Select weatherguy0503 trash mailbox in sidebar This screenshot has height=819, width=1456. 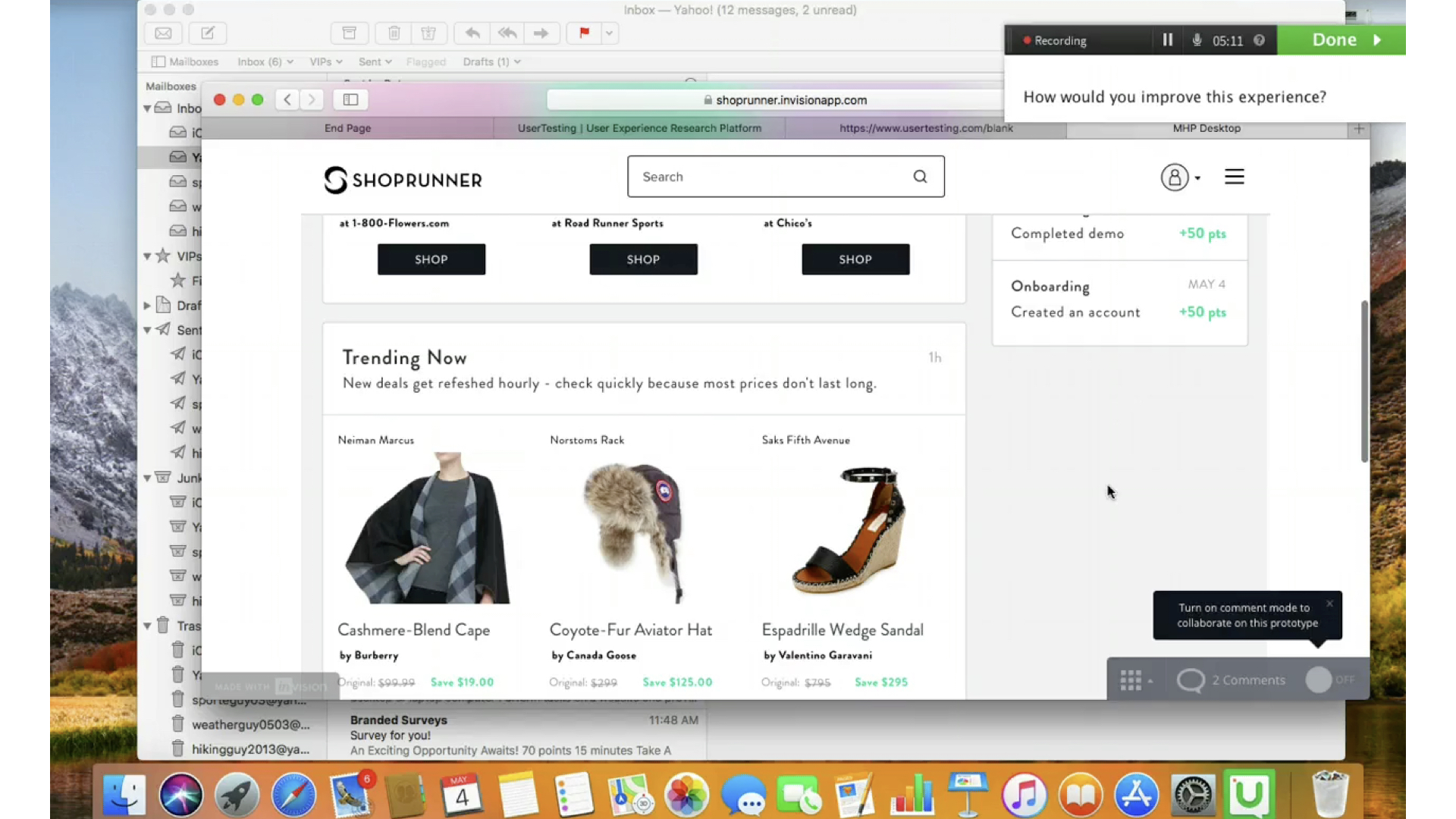(x=240, y=724)
